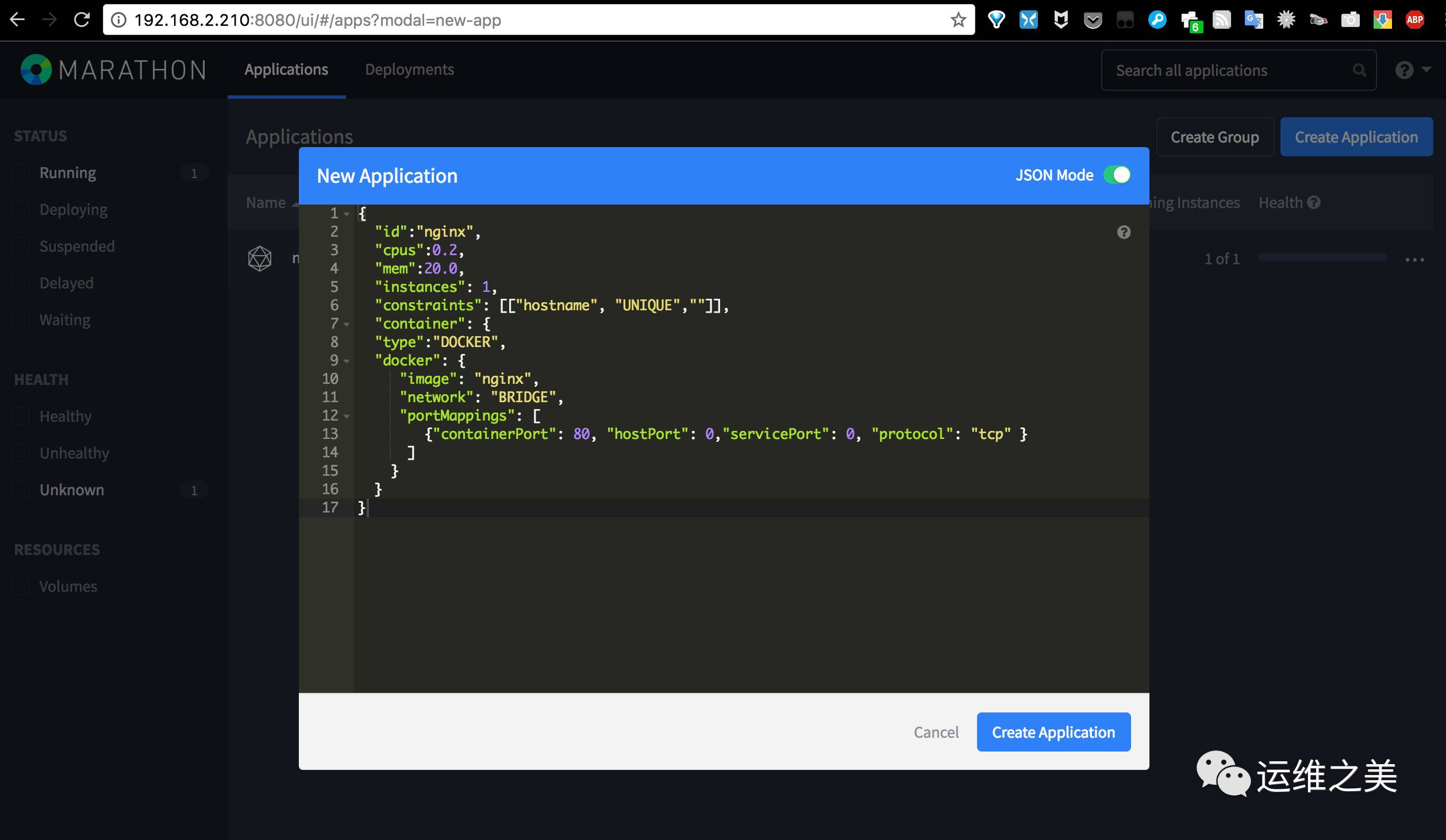Check the Healthy health filter
1446x840 pixels.
[21, 417]
